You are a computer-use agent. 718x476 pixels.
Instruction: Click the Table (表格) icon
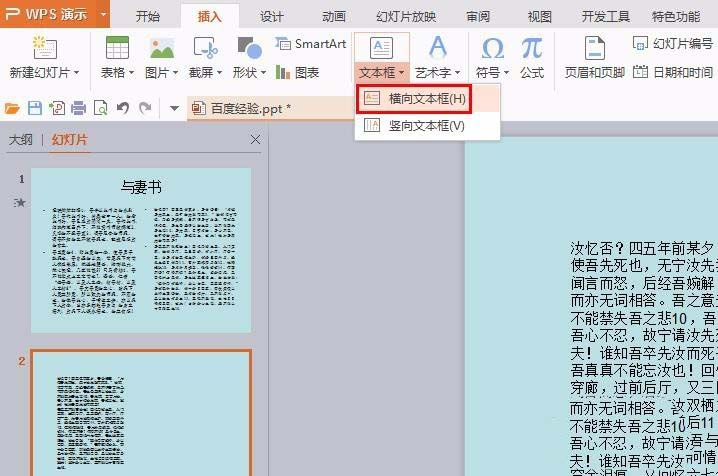coord(117,48)
